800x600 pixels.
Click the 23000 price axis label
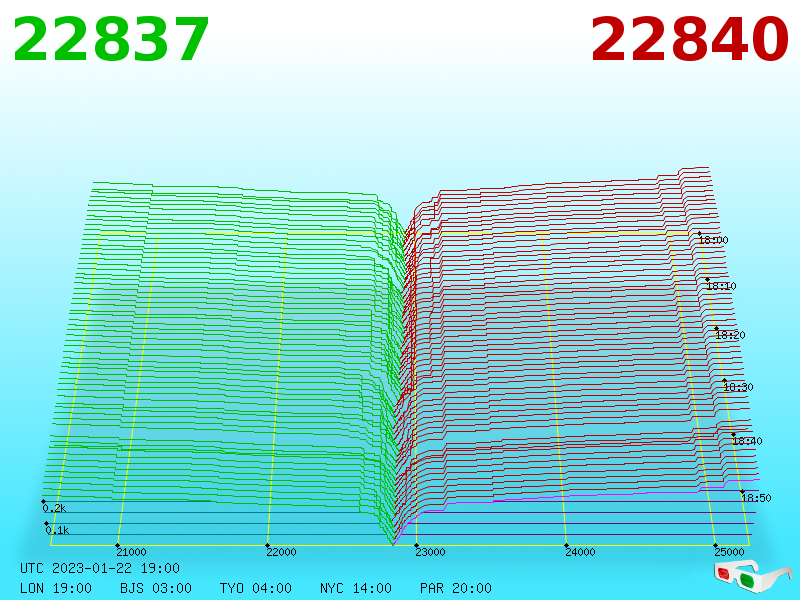coord(430,552)
